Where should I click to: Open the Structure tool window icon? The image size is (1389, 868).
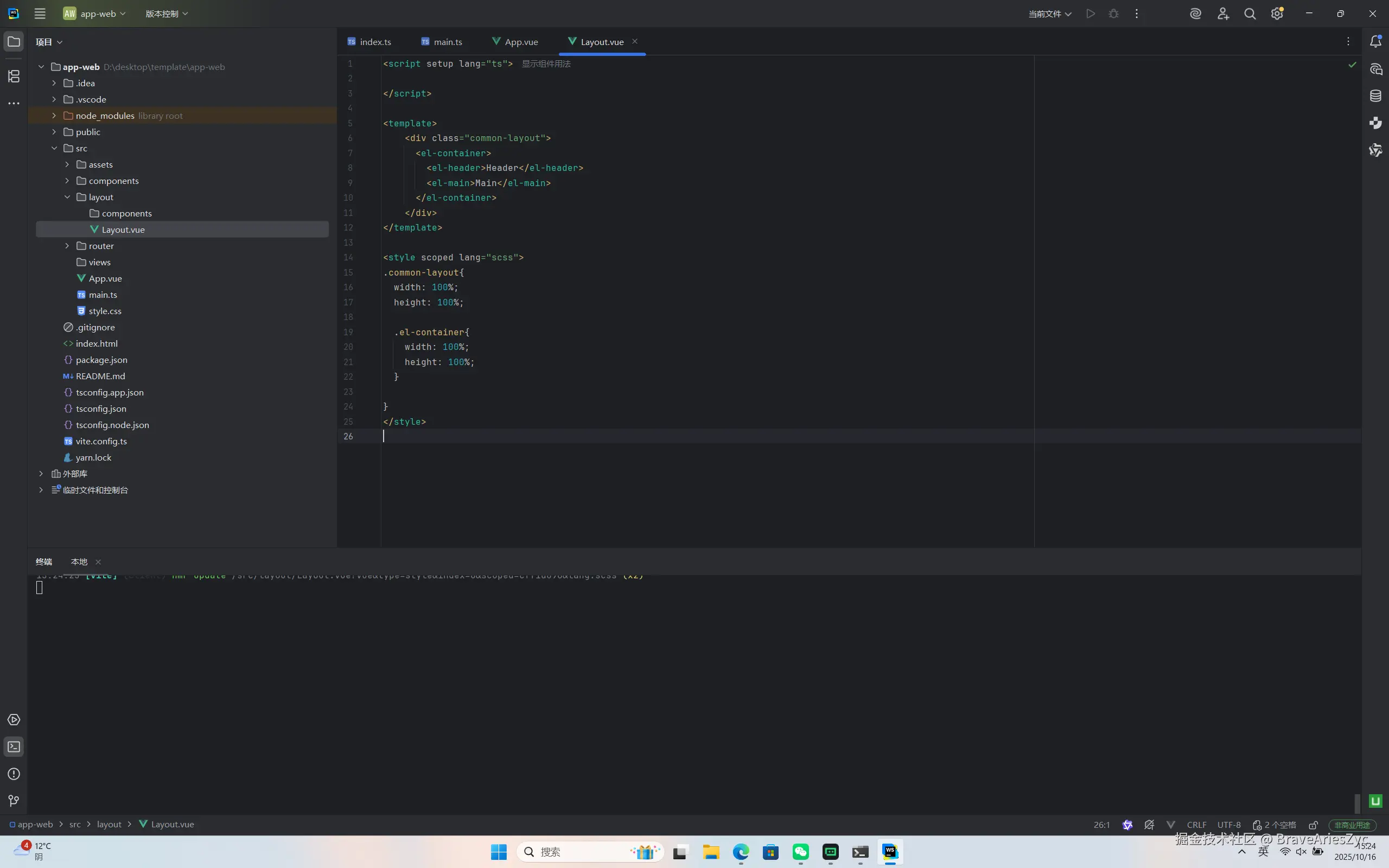14,76
